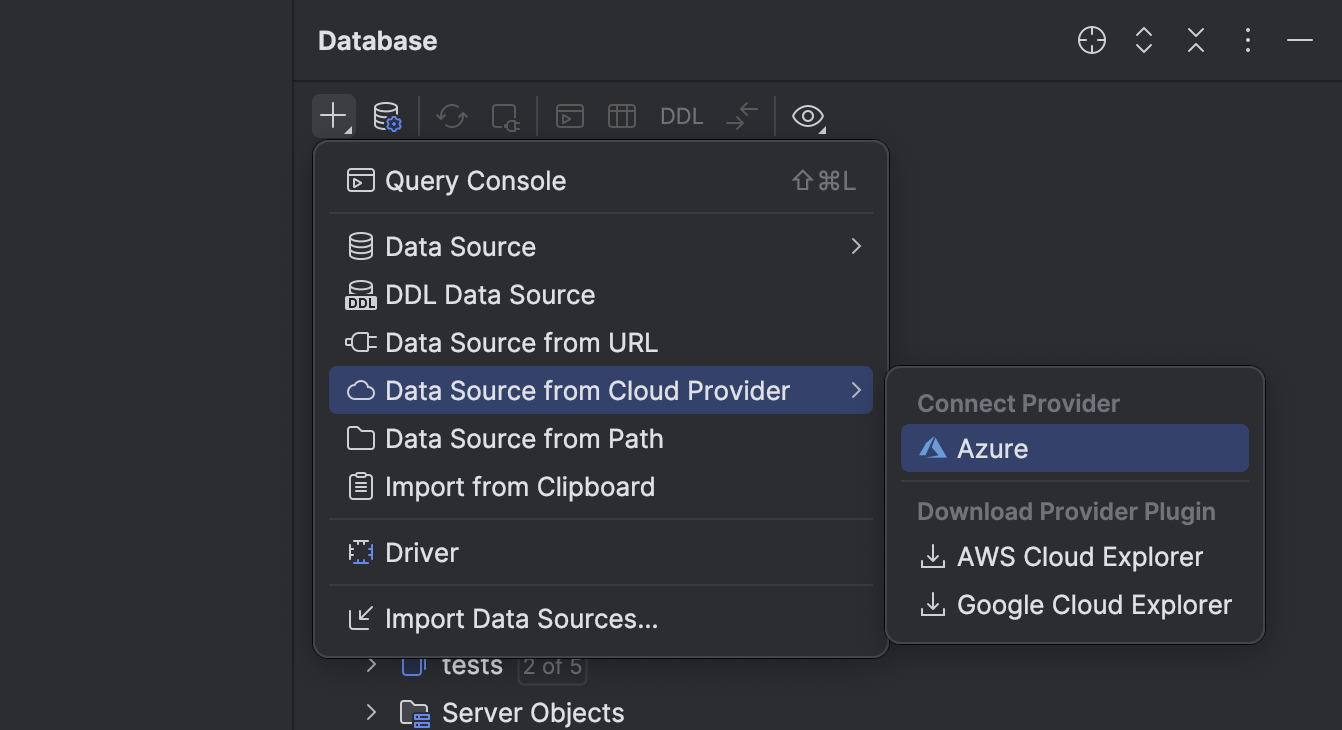Select Import Data Sources from the menu
This screenshot has height=730, width=1342.
point(521,619)
